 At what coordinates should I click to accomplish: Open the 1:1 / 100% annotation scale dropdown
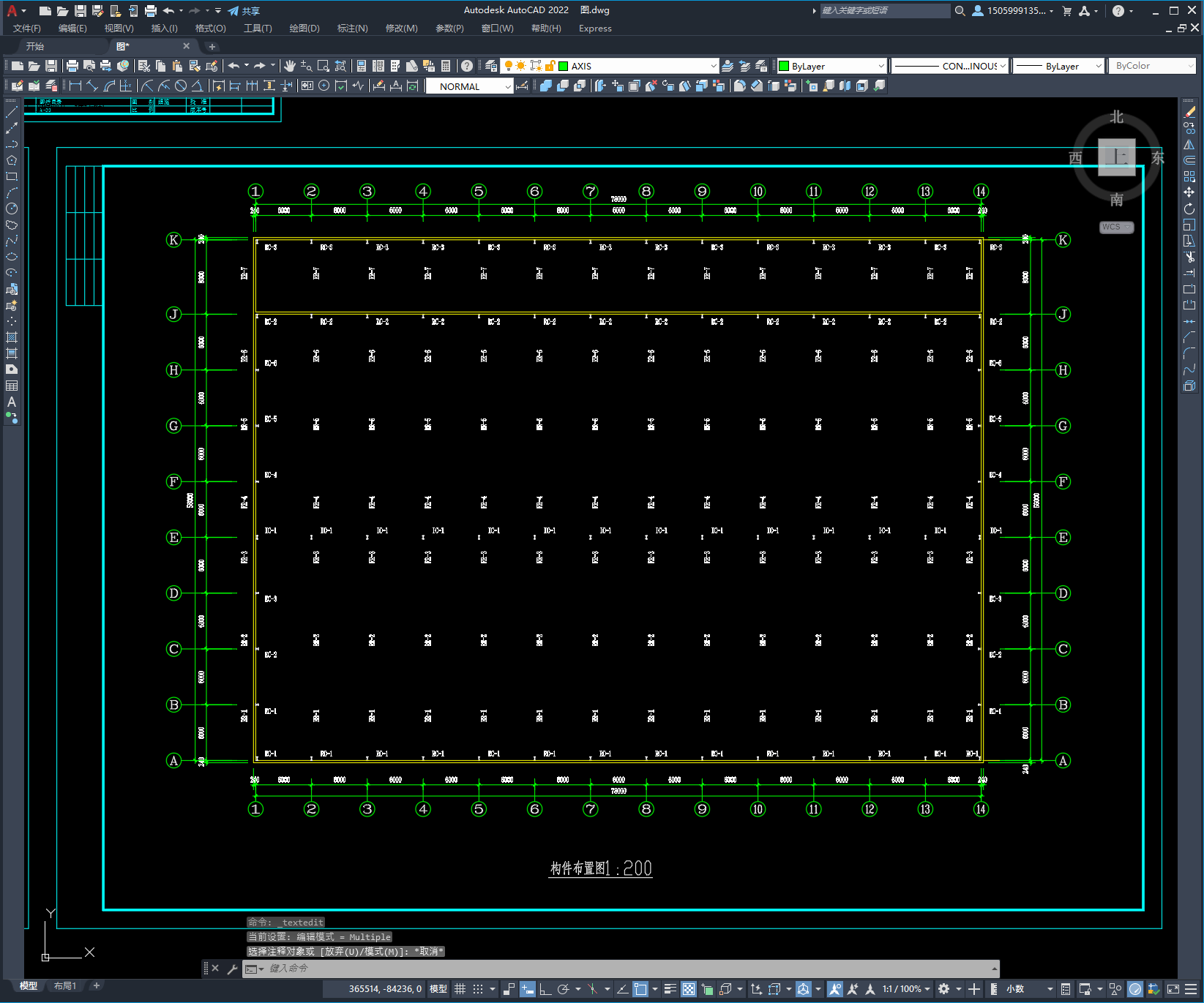point(906,989)
